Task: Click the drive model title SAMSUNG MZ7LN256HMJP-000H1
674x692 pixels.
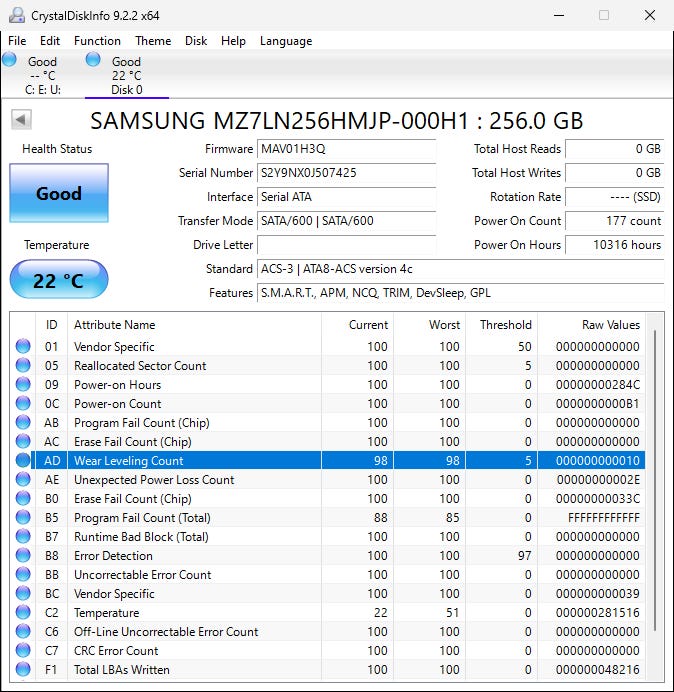Action: pos(279,120)
